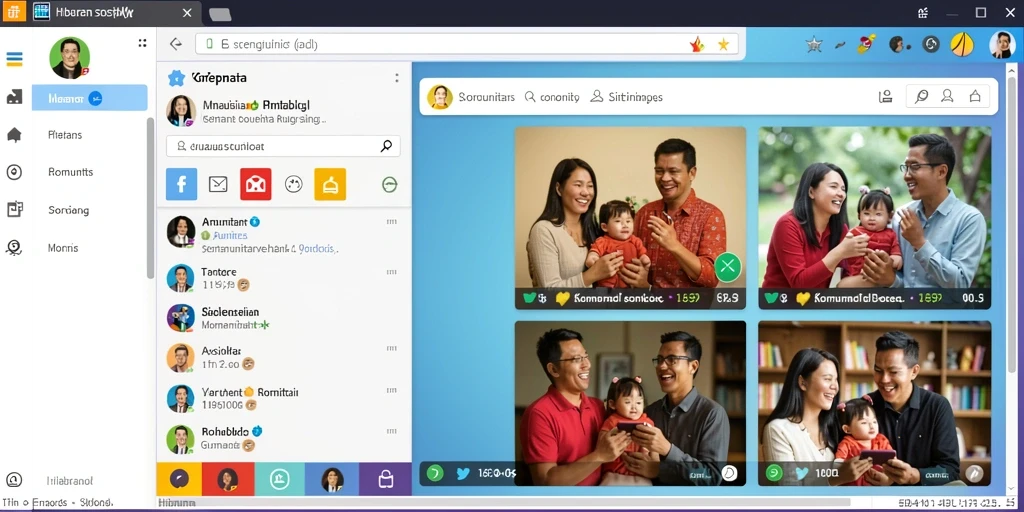Open the envelope mail icon
1024x512 pixels.
pyautogui.click(x=218, y=184)
